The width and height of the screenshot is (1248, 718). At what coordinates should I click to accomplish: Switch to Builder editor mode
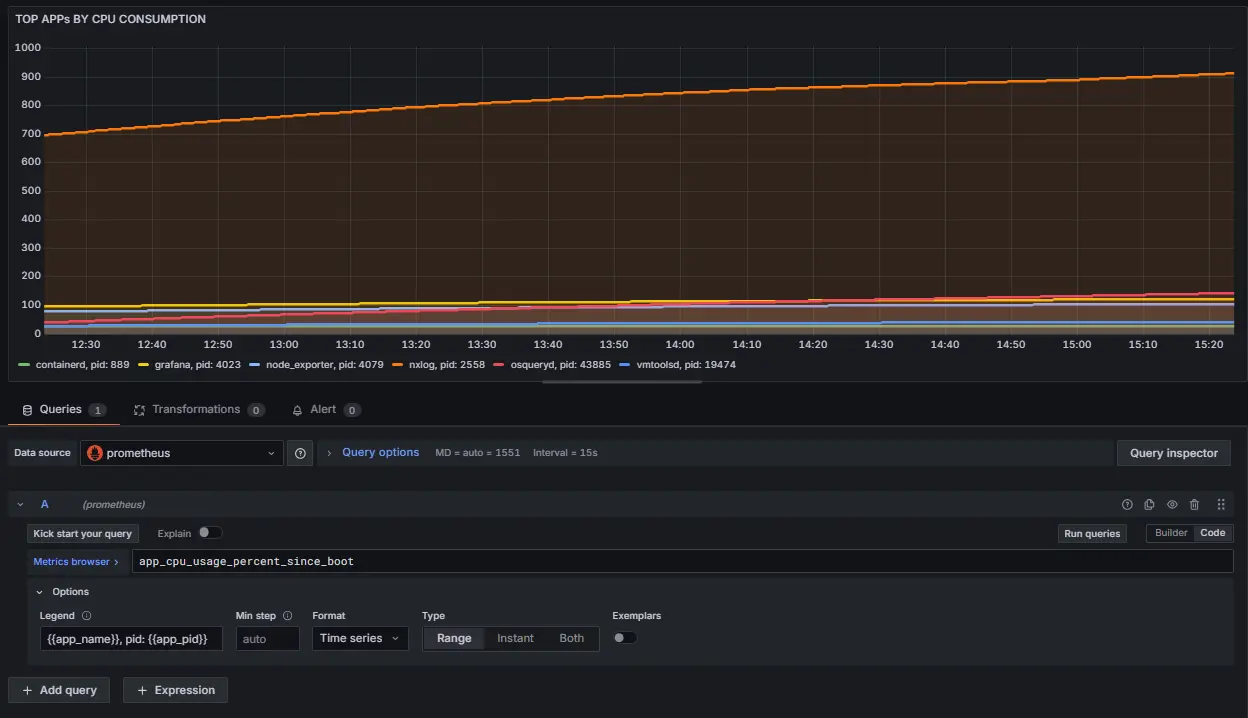[1171, 533]
